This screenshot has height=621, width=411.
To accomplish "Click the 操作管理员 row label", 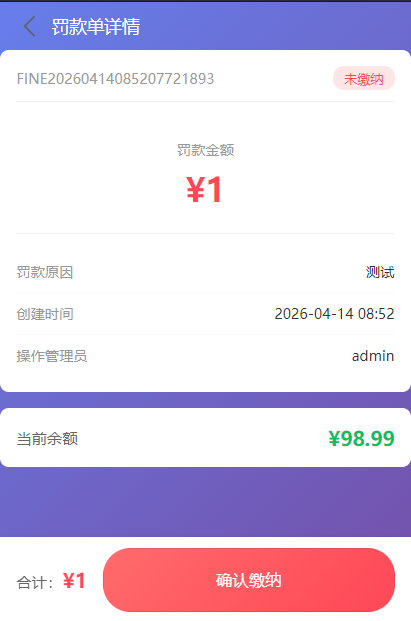I will (x=52, y=356).
